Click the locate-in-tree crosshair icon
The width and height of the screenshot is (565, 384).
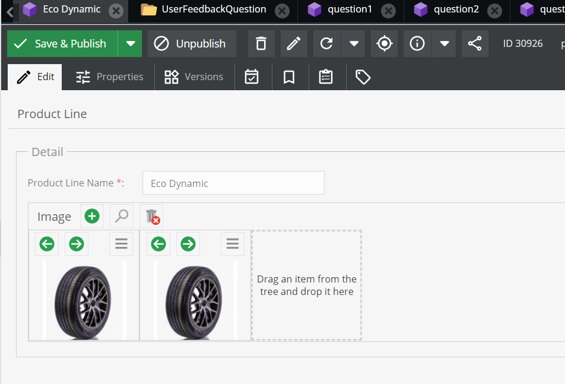[x=384, y=44]
